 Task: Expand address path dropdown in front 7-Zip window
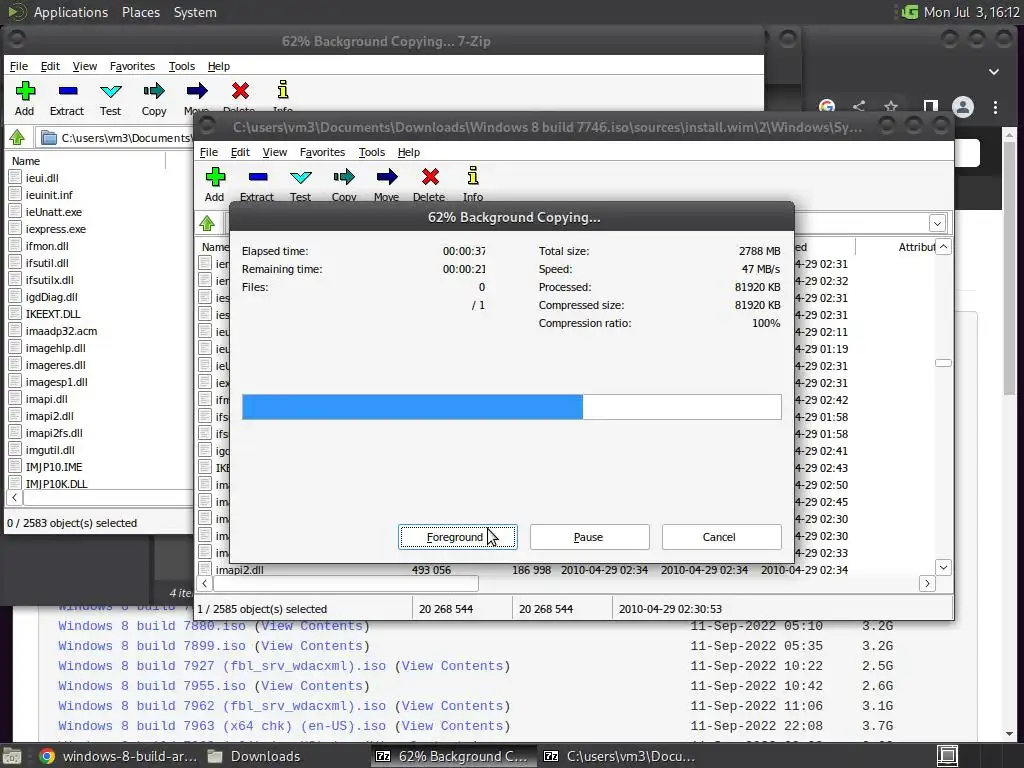(x=937, y=223)
